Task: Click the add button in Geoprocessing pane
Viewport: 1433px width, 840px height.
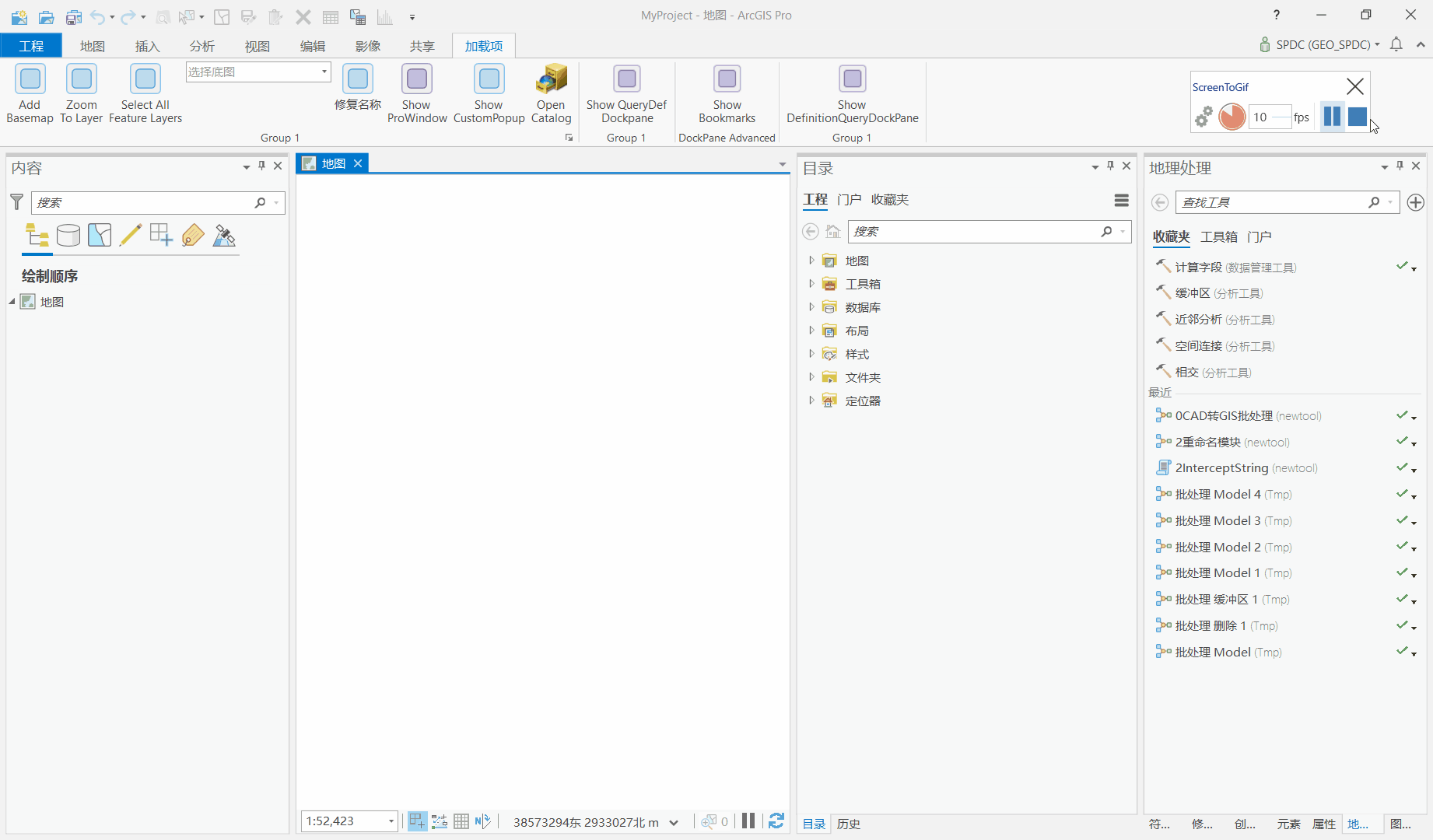Action: [x=1416, y=202]
